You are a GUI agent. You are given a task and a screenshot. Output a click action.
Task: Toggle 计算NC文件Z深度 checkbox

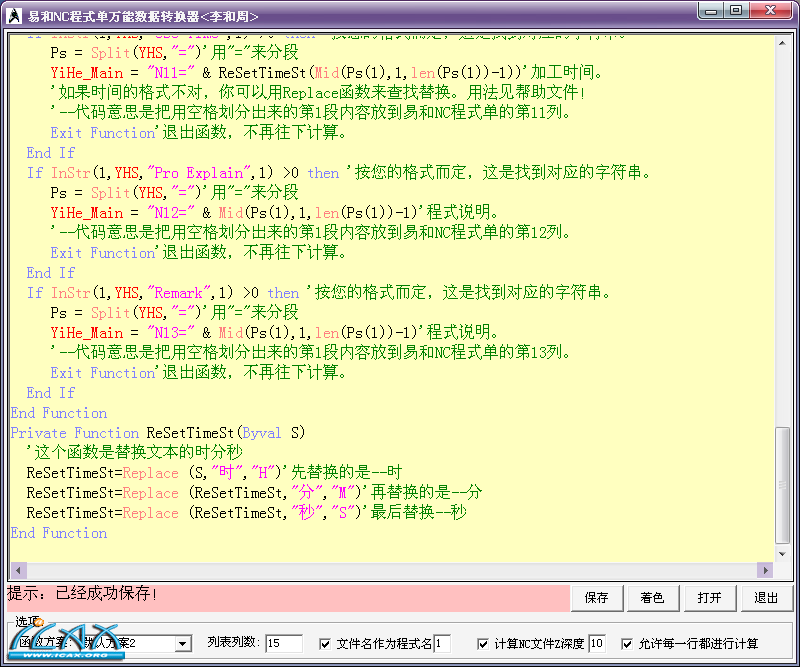pos(483,644)
